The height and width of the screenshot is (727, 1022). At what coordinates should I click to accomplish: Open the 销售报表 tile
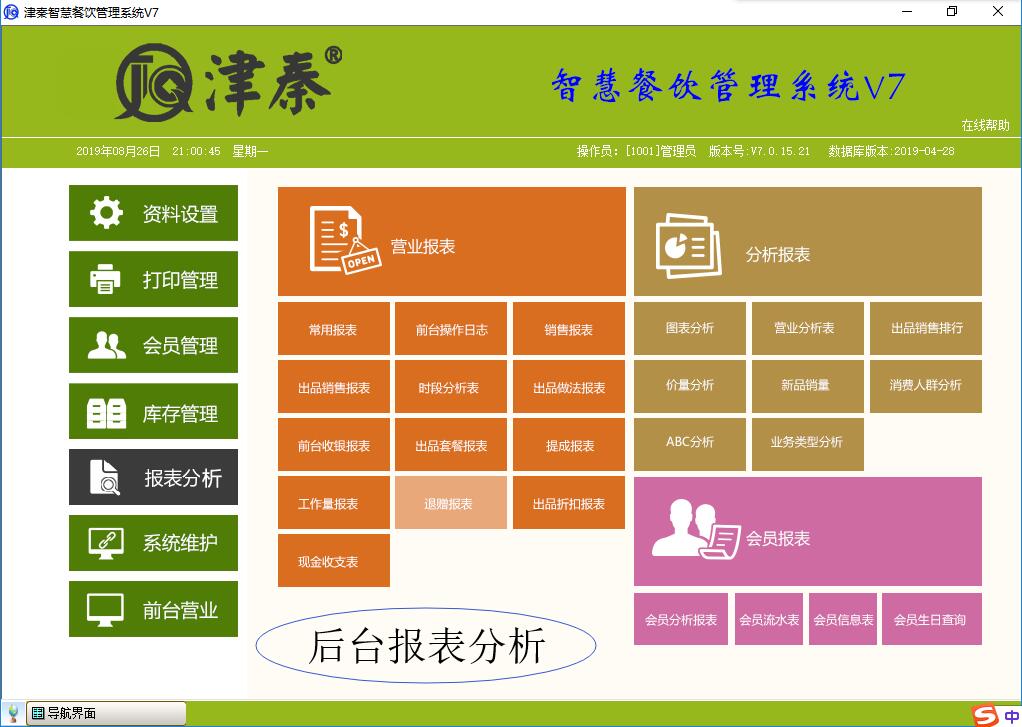[569, 329]
